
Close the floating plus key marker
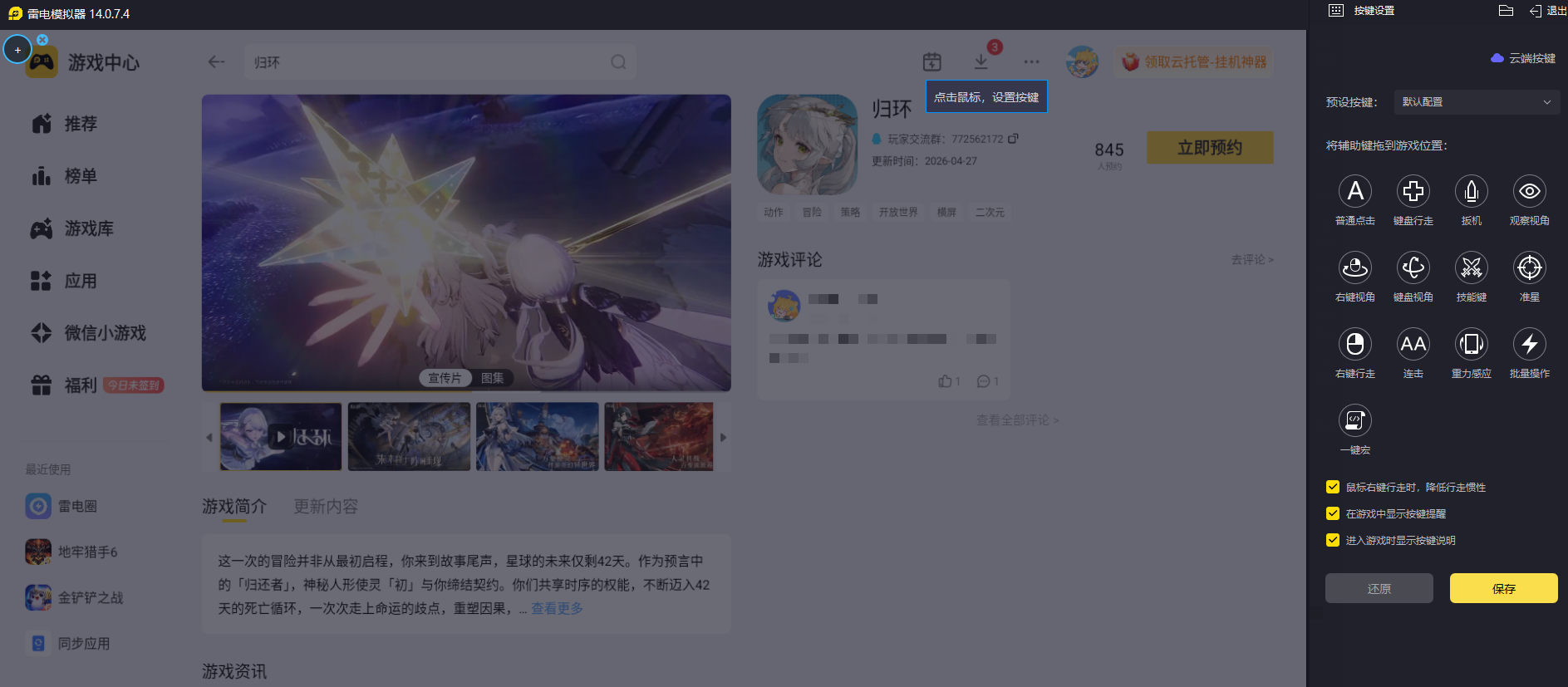tap(42, 39)
